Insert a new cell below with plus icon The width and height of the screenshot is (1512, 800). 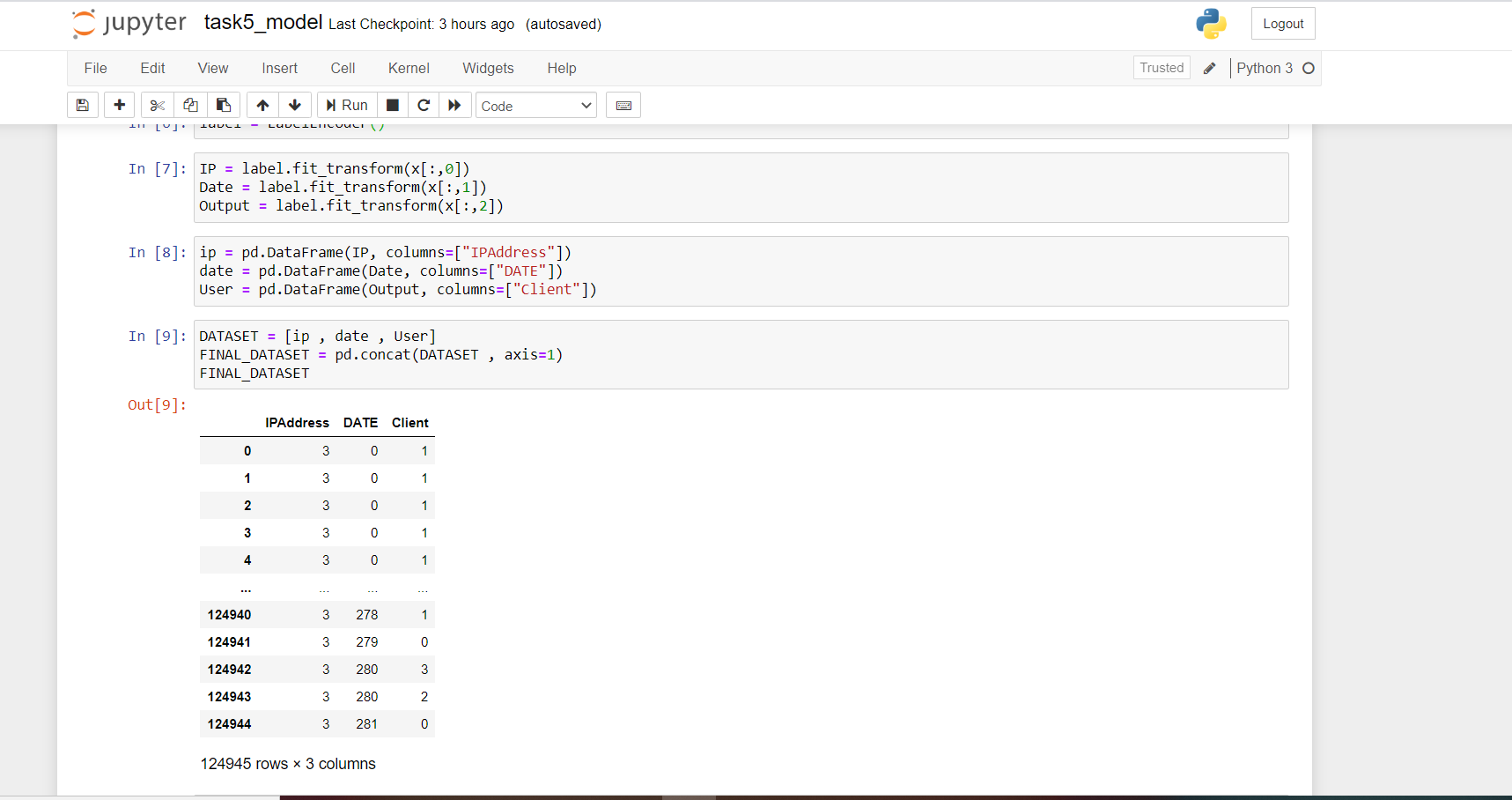tap(119, 105)
